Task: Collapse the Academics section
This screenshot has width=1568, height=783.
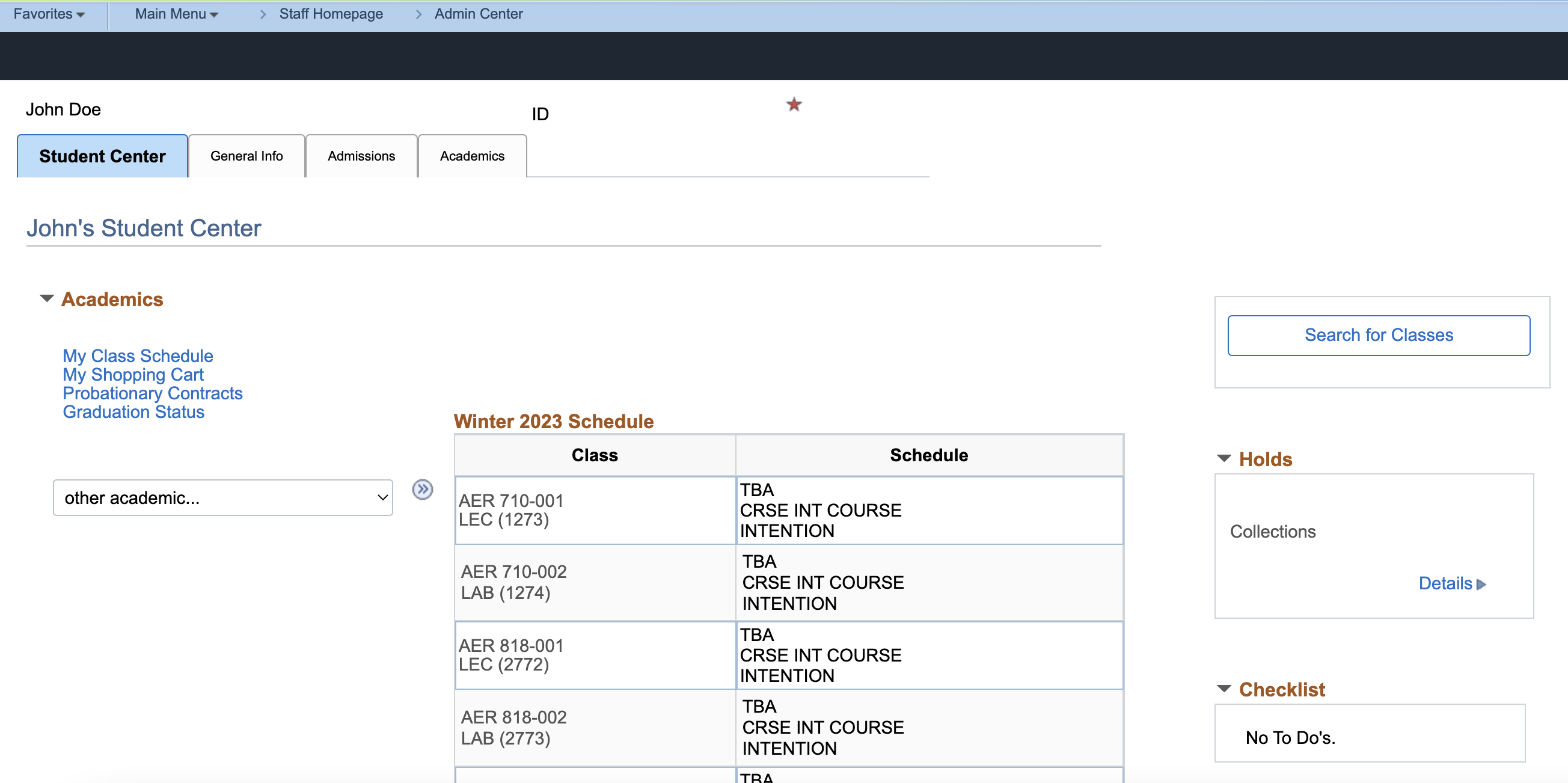Action: coord(47,298)
